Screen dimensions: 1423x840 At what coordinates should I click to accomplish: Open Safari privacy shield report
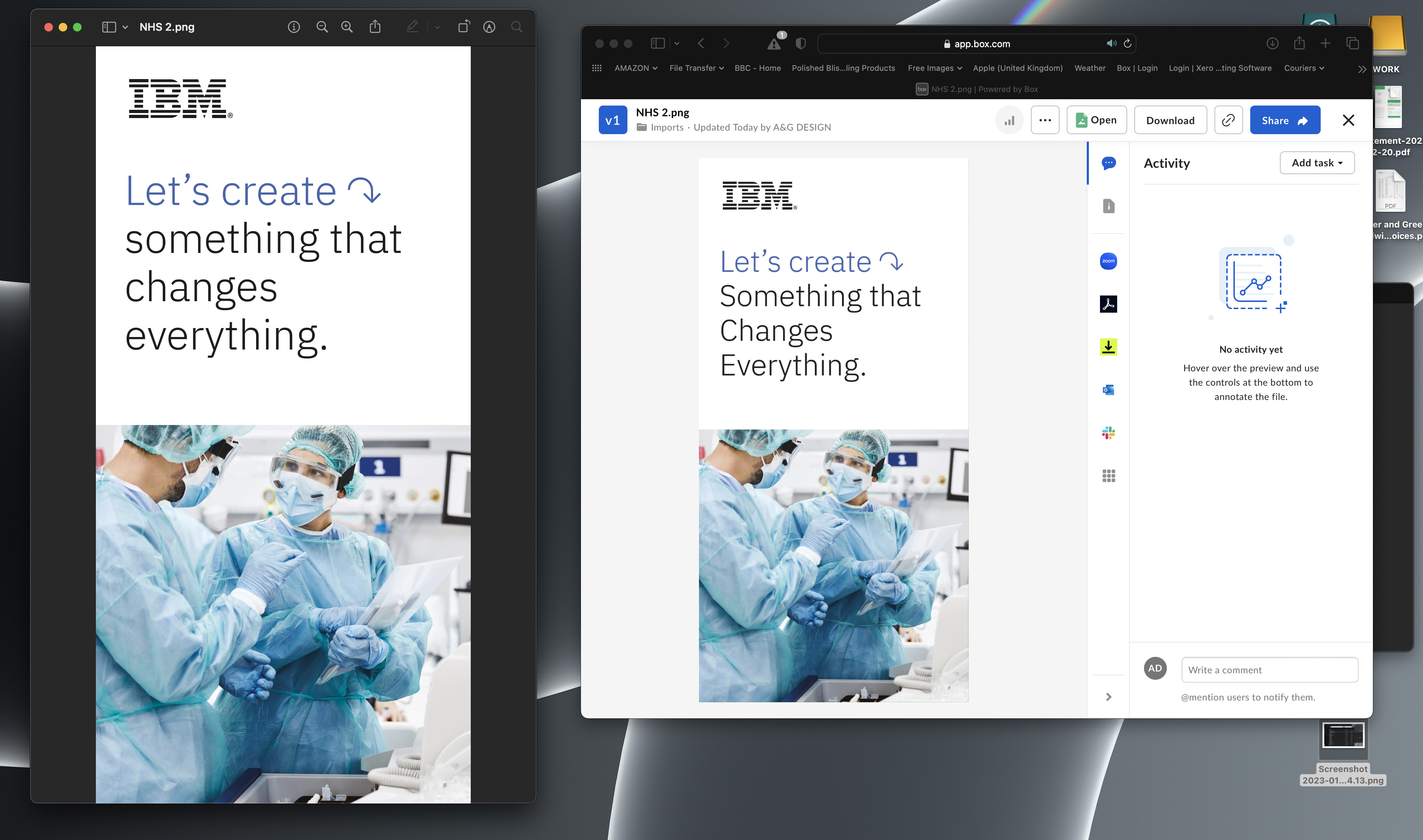coord(801,44)
